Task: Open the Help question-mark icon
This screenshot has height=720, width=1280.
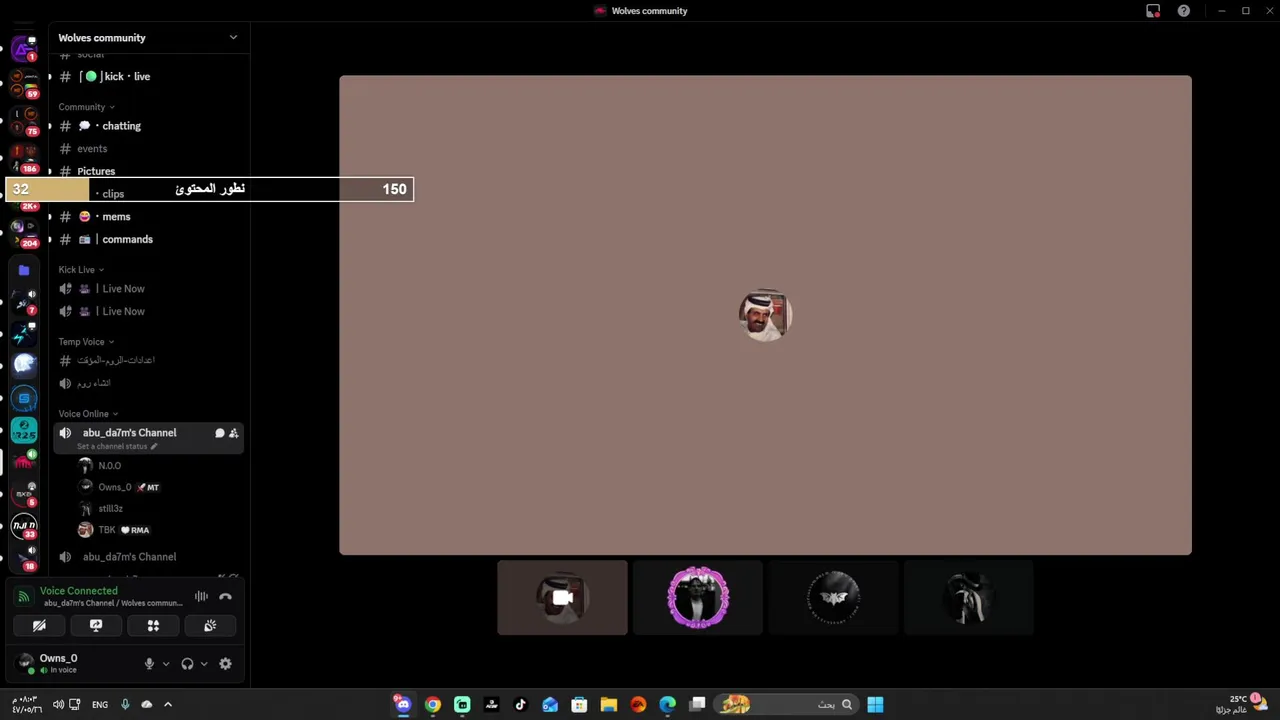Action: [1184, 11]
